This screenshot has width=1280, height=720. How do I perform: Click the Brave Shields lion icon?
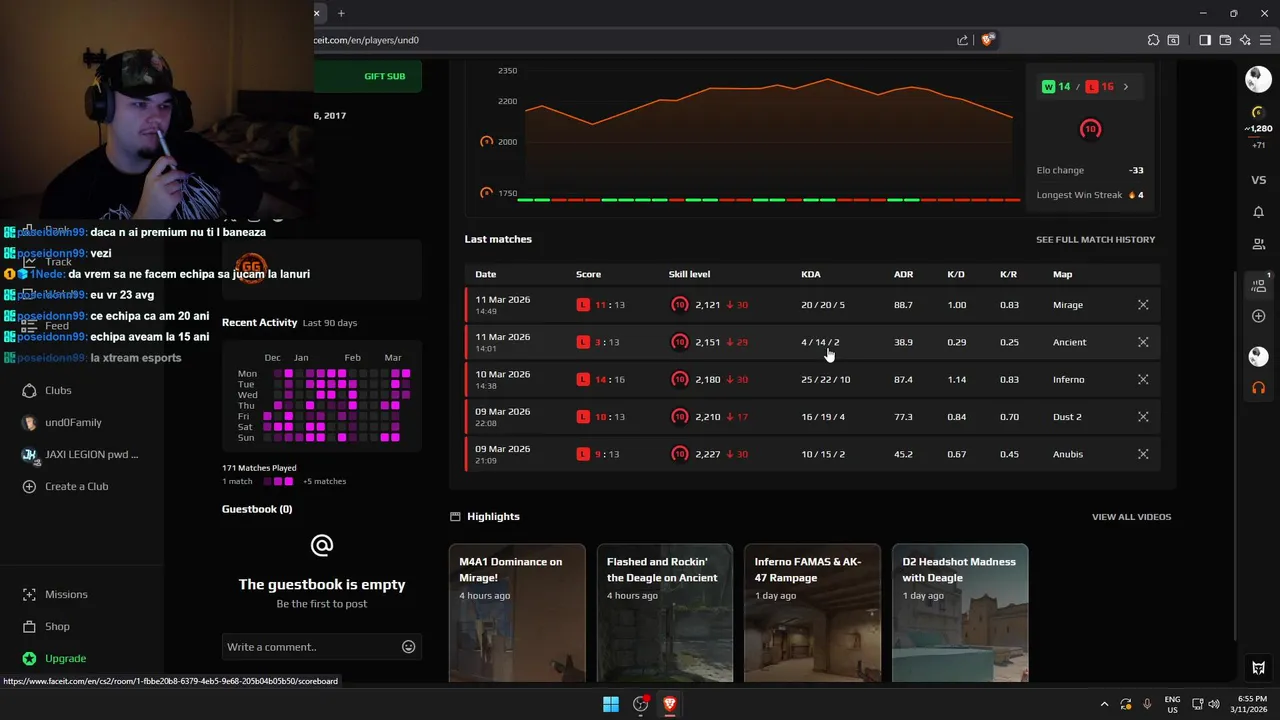[987, 40]
